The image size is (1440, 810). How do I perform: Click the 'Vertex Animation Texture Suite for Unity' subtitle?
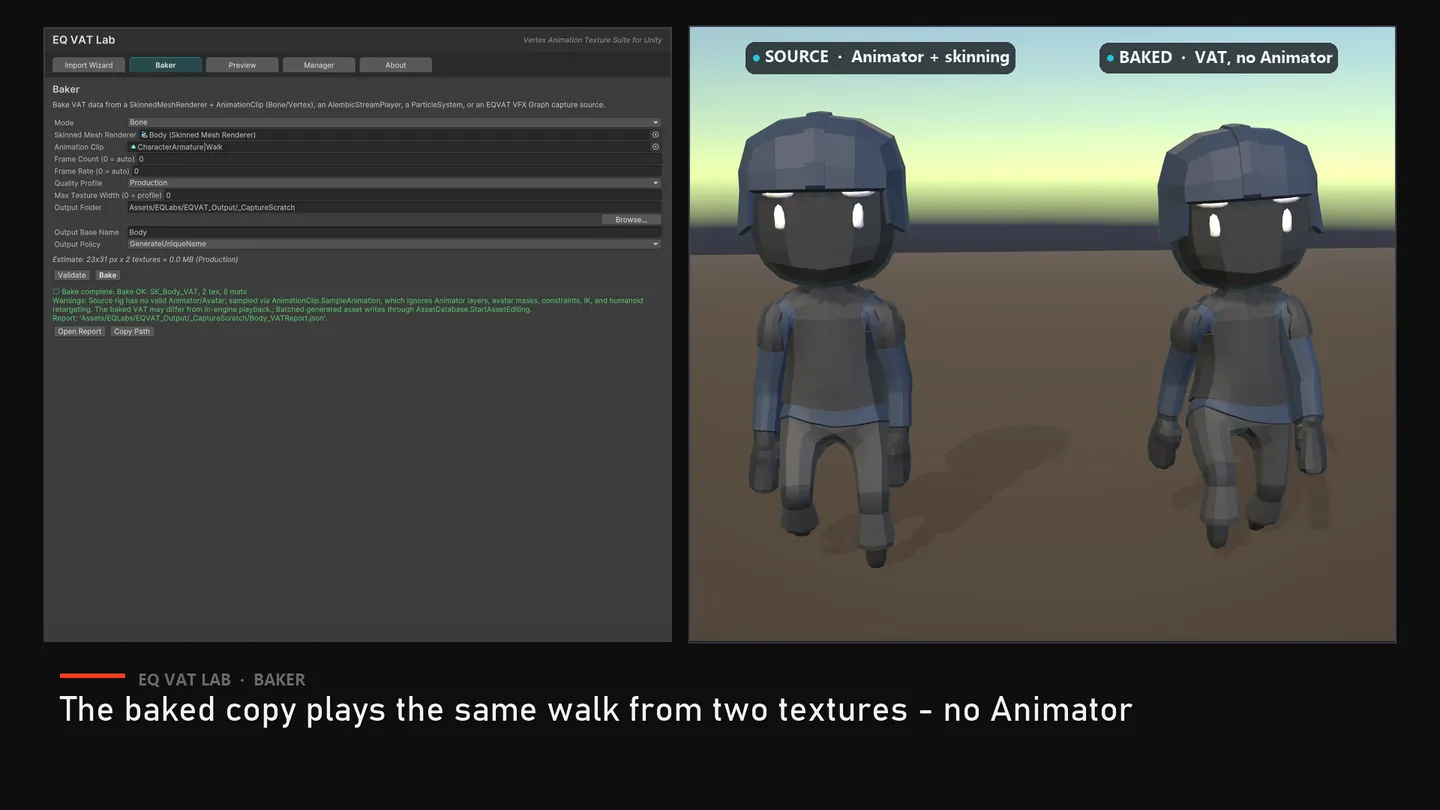click(592, 40)
